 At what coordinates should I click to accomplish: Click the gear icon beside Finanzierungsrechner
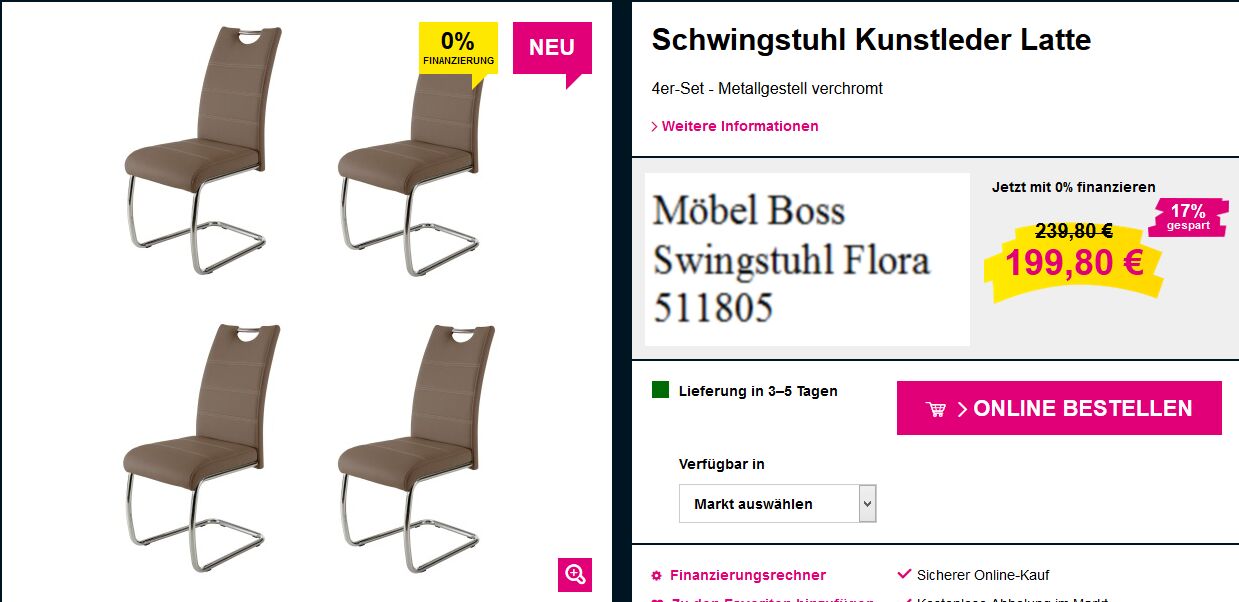pos(656,576)
